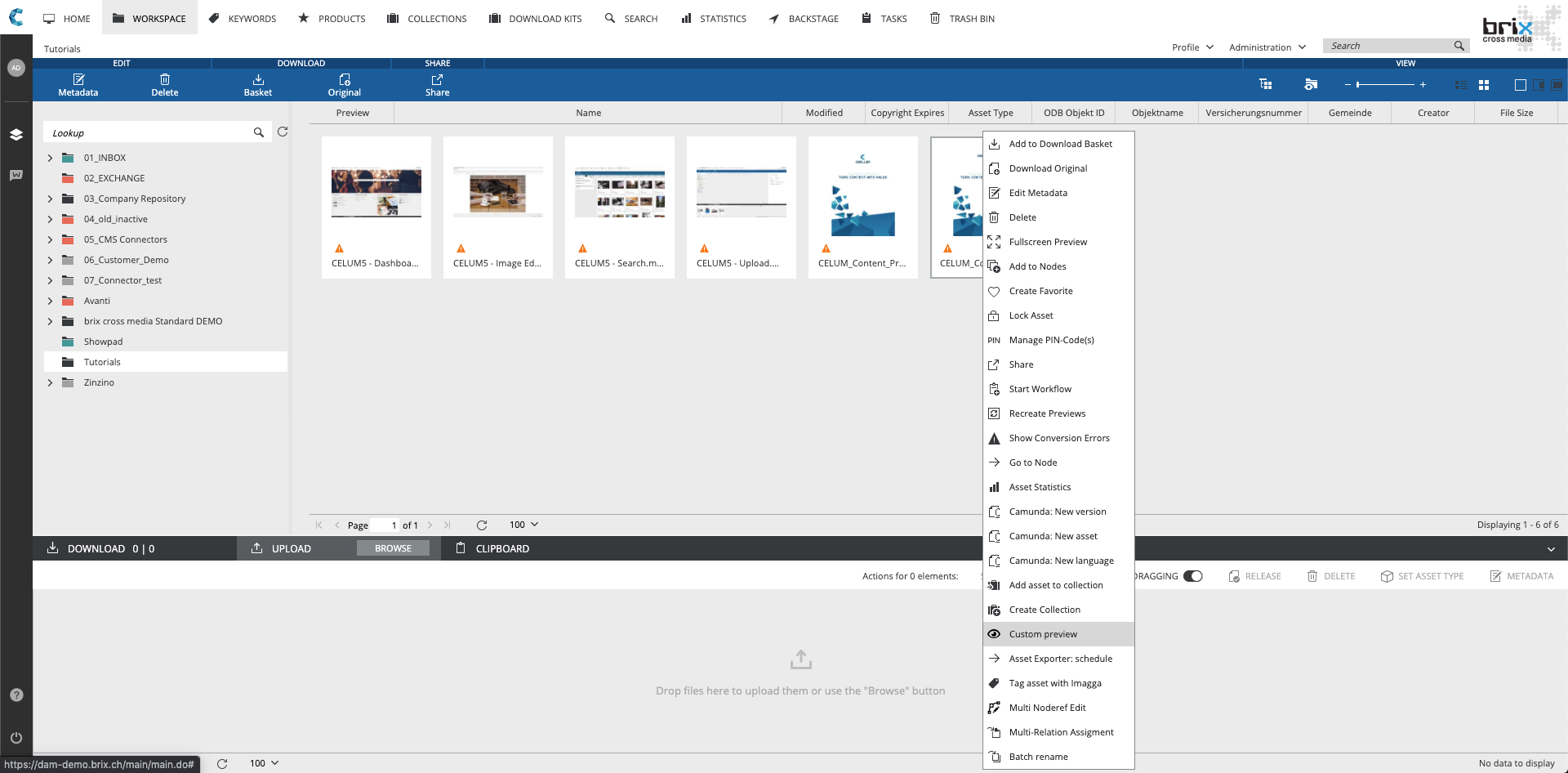The height and width of the screenshot is (773, 1568).
Task: Click the tree structure view icon
Action: click(1266, 84)
